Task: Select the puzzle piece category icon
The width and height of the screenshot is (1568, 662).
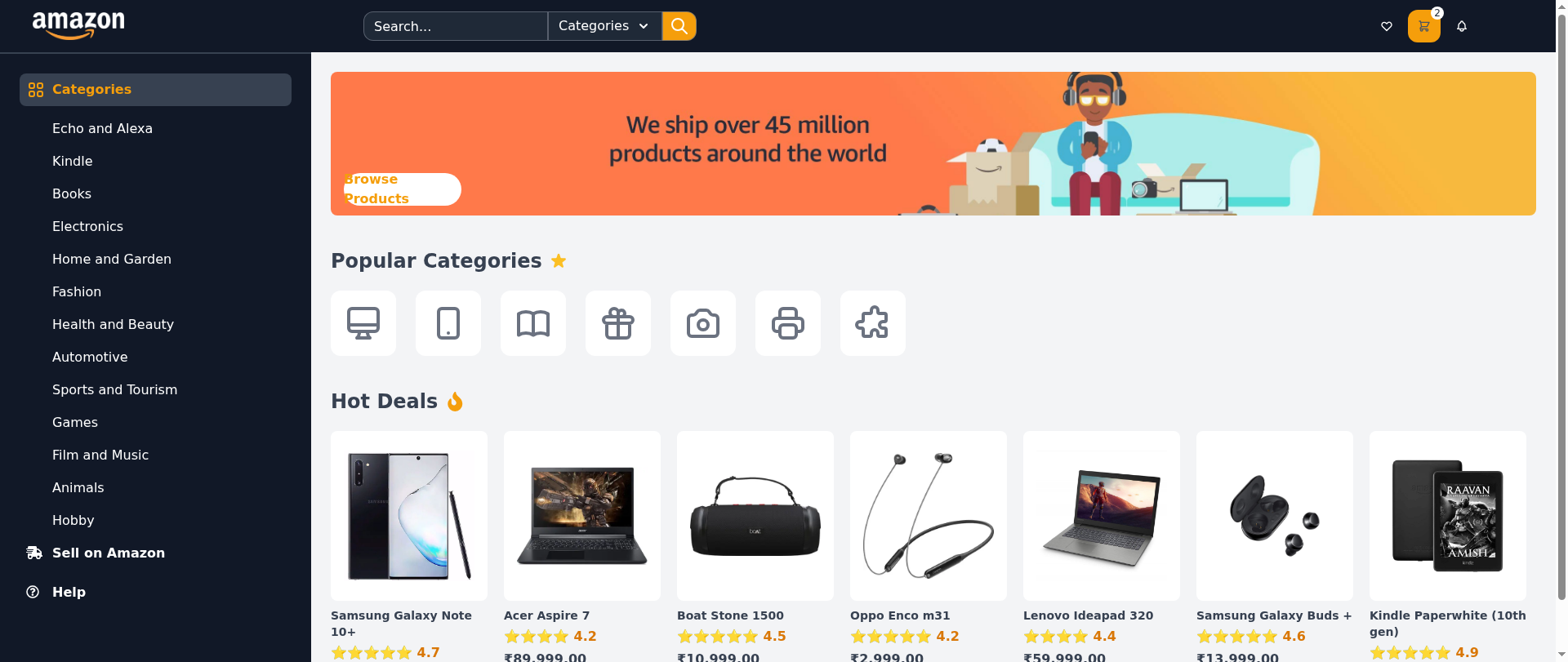Action: coord(873,323)
